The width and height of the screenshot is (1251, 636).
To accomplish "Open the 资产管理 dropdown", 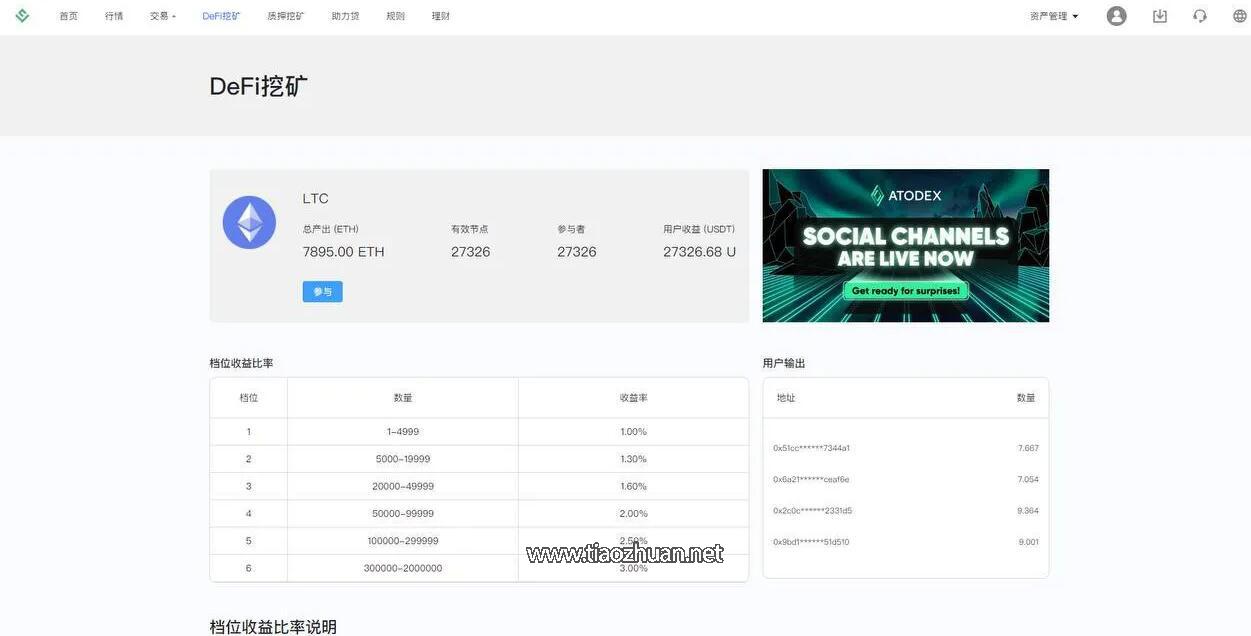I will tap(1054, 16).
